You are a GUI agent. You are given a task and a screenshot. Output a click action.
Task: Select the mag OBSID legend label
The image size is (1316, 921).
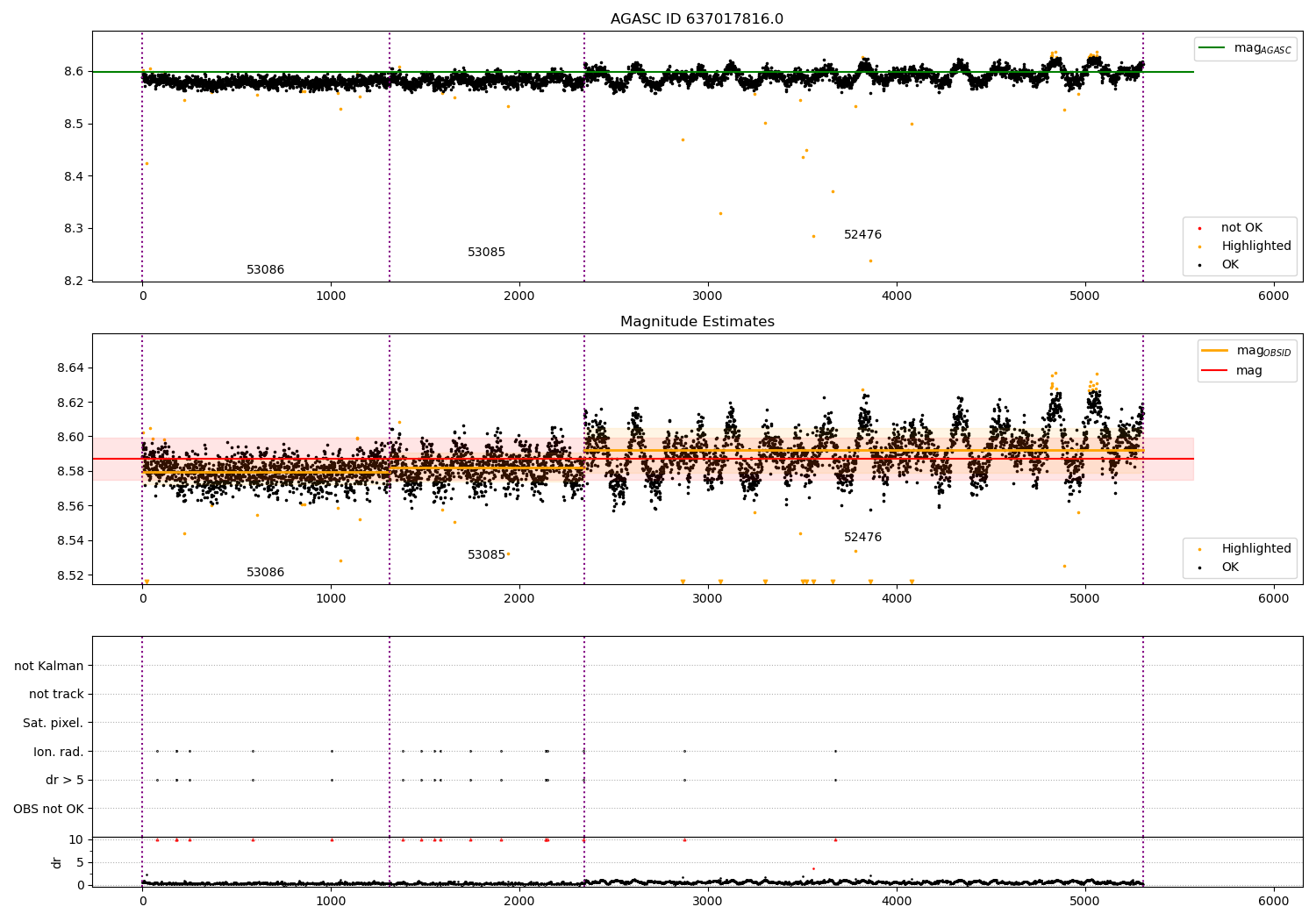(x=1263, y=351)
